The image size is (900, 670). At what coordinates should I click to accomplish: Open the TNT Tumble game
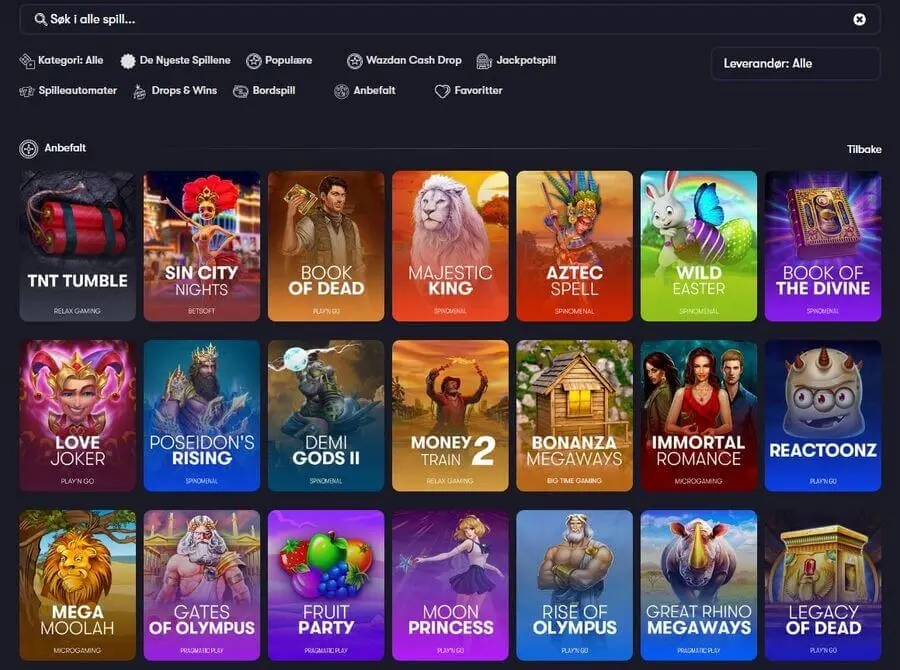click(77, 246)
